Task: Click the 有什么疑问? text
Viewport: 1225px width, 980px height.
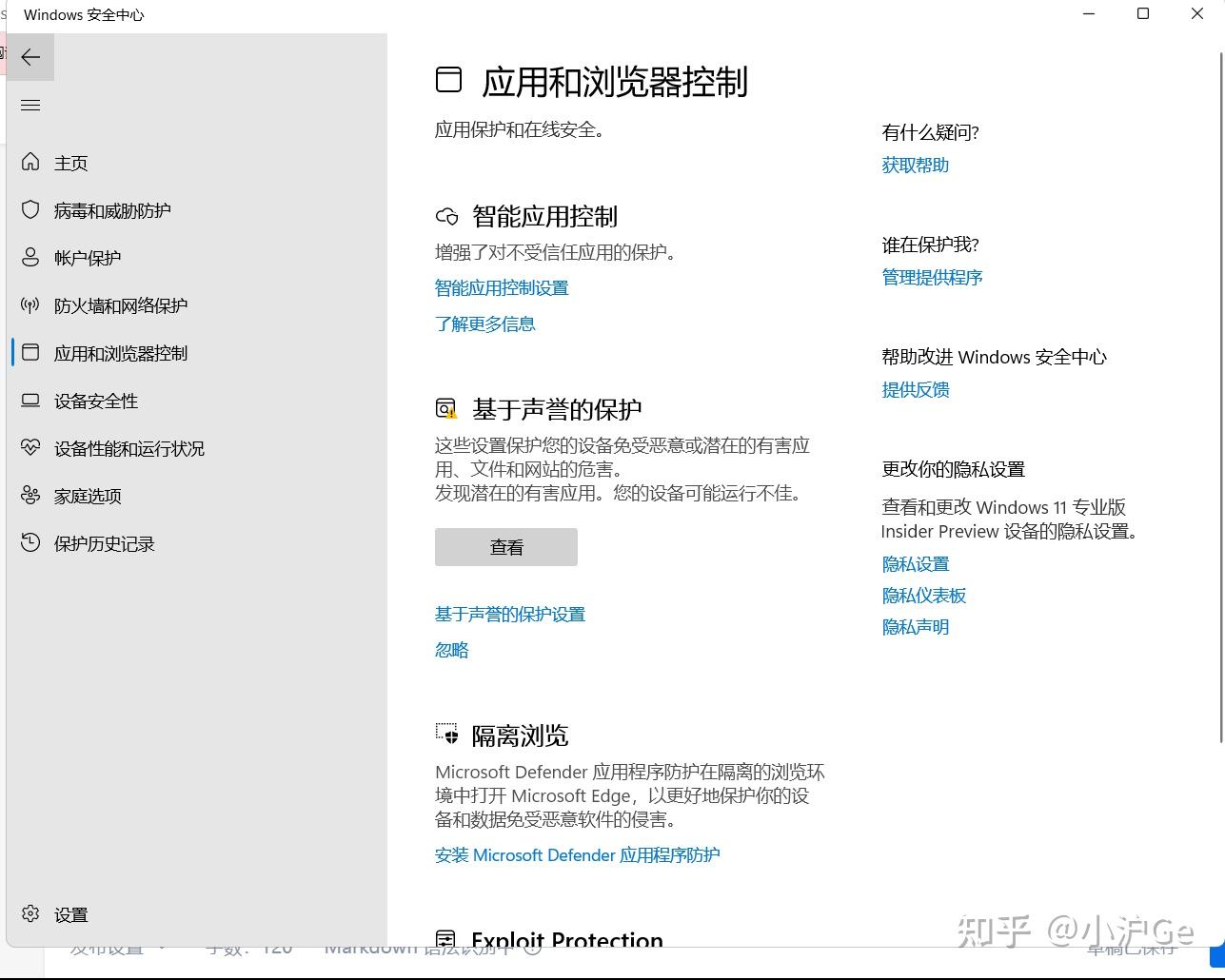Action: 931,132
